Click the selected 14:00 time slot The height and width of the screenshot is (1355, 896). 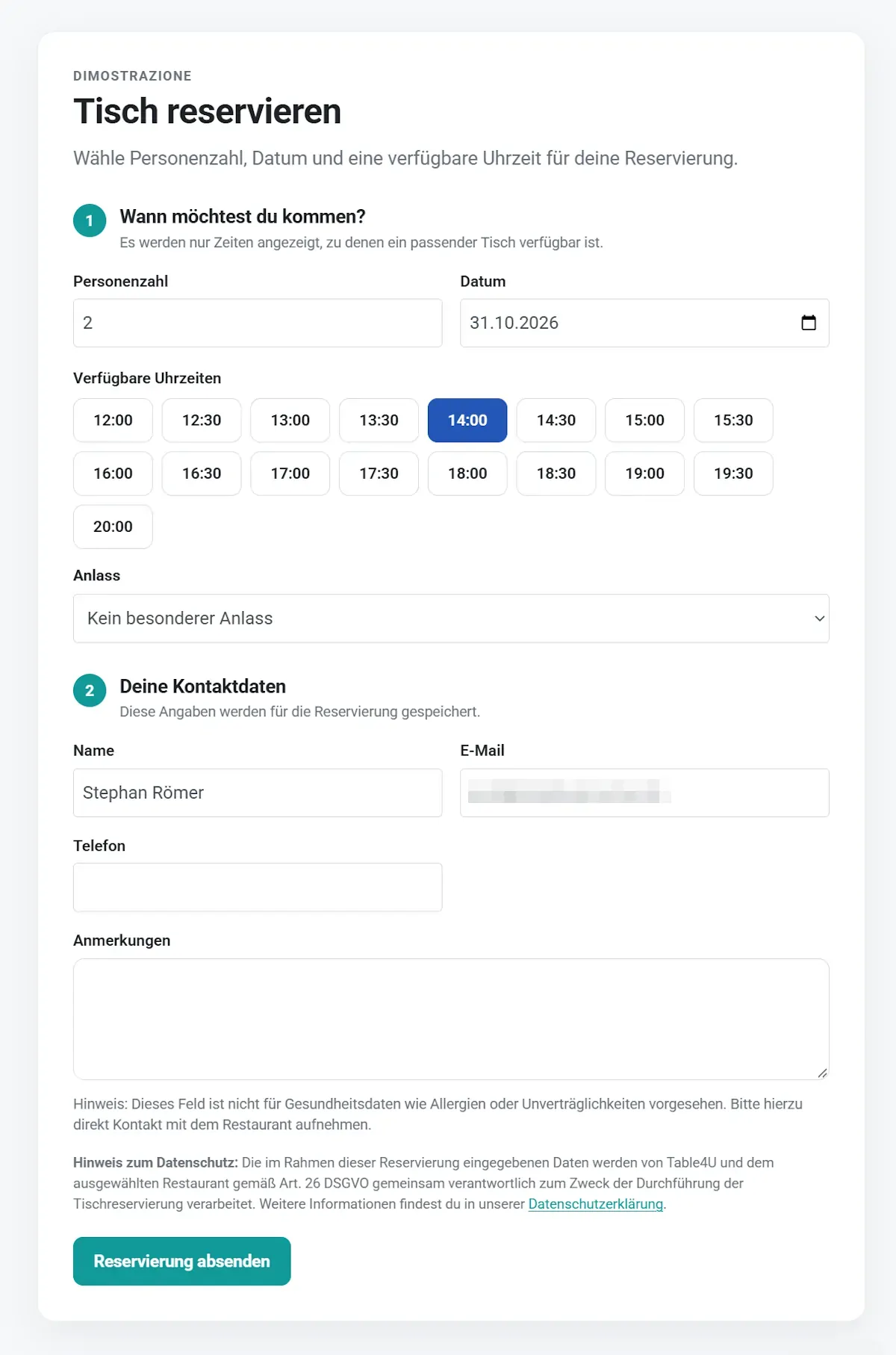[467, 421]
